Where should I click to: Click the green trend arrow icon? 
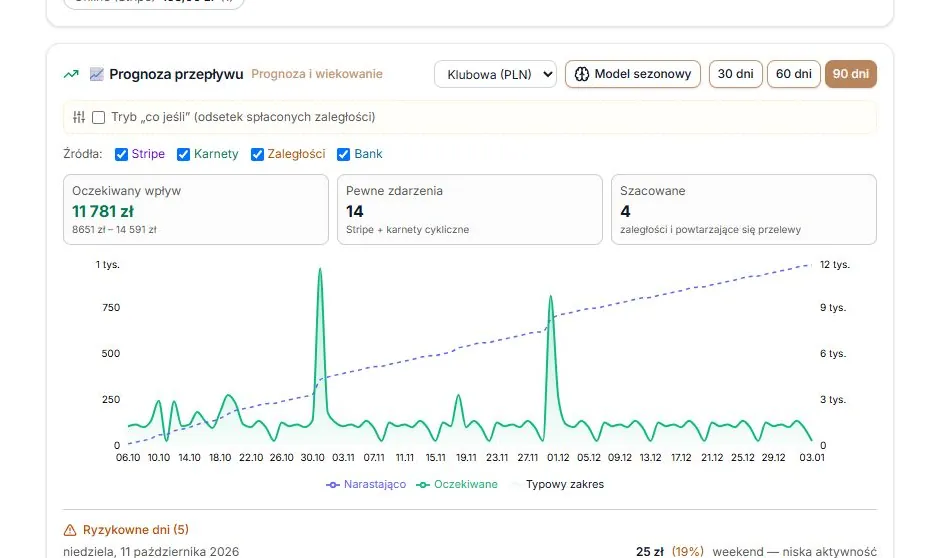tap(71, 74)
